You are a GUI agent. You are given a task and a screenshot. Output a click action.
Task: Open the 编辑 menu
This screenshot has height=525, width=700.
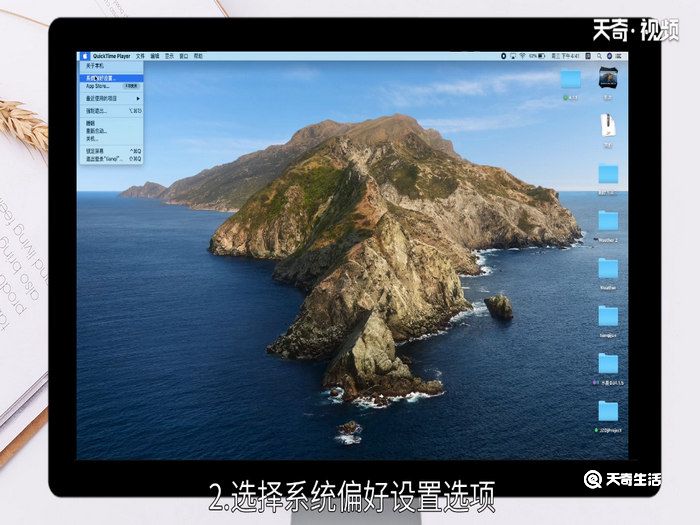pos(154,56)
